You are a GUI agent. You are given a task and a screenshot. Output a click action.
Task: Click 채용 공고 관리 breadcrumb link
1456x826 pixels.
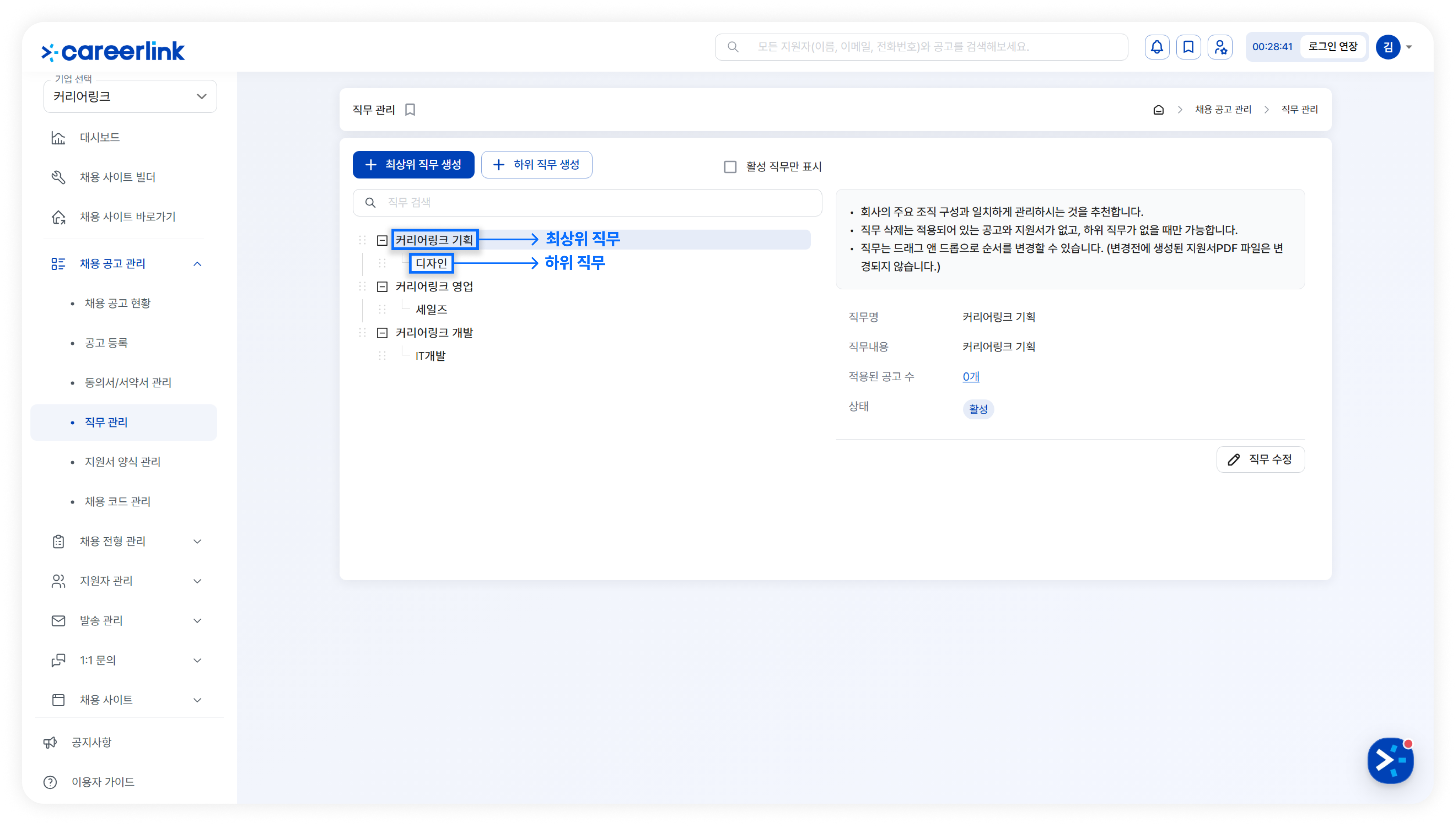[x=1223, y=109]
